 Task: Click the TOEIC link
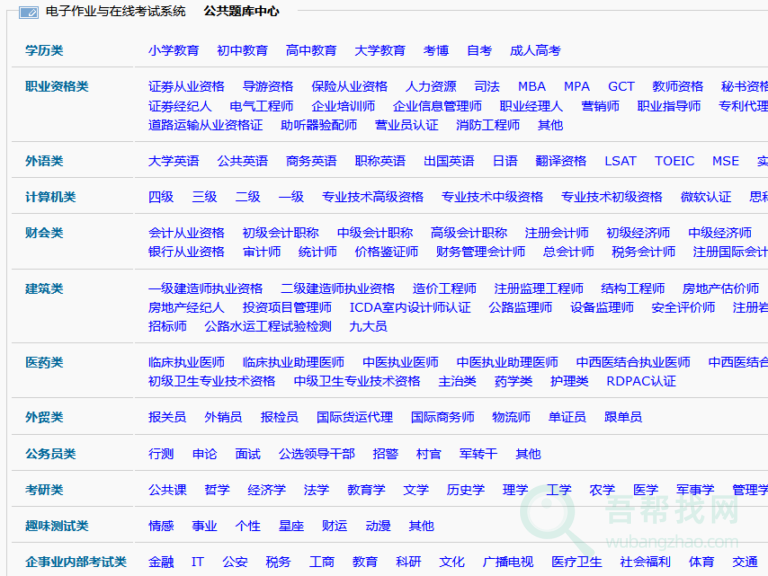pyautogui.click(x=674, y=161)
